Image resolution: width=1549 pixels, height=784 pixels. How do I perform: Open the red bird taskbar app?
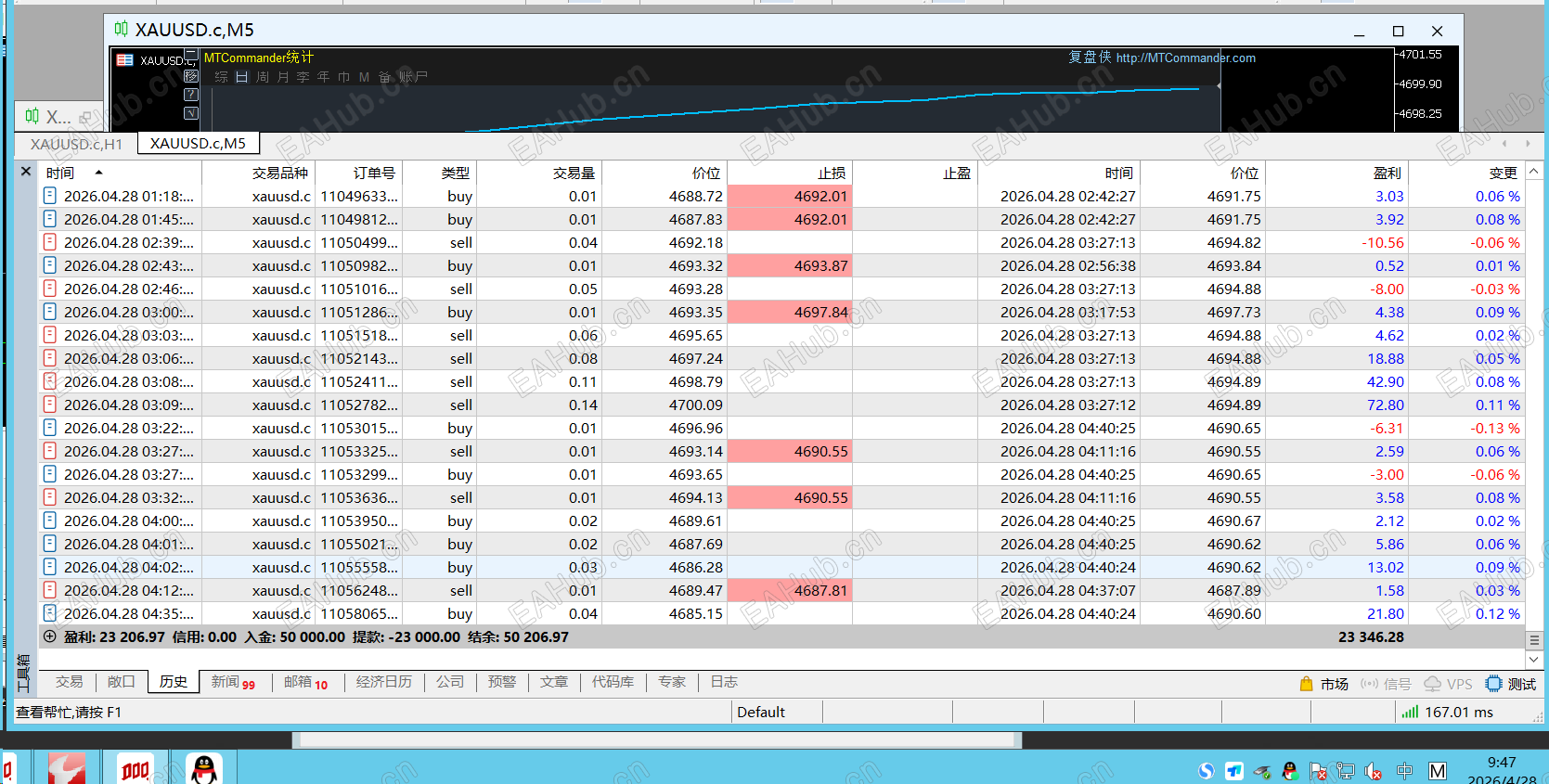point(67,769)
